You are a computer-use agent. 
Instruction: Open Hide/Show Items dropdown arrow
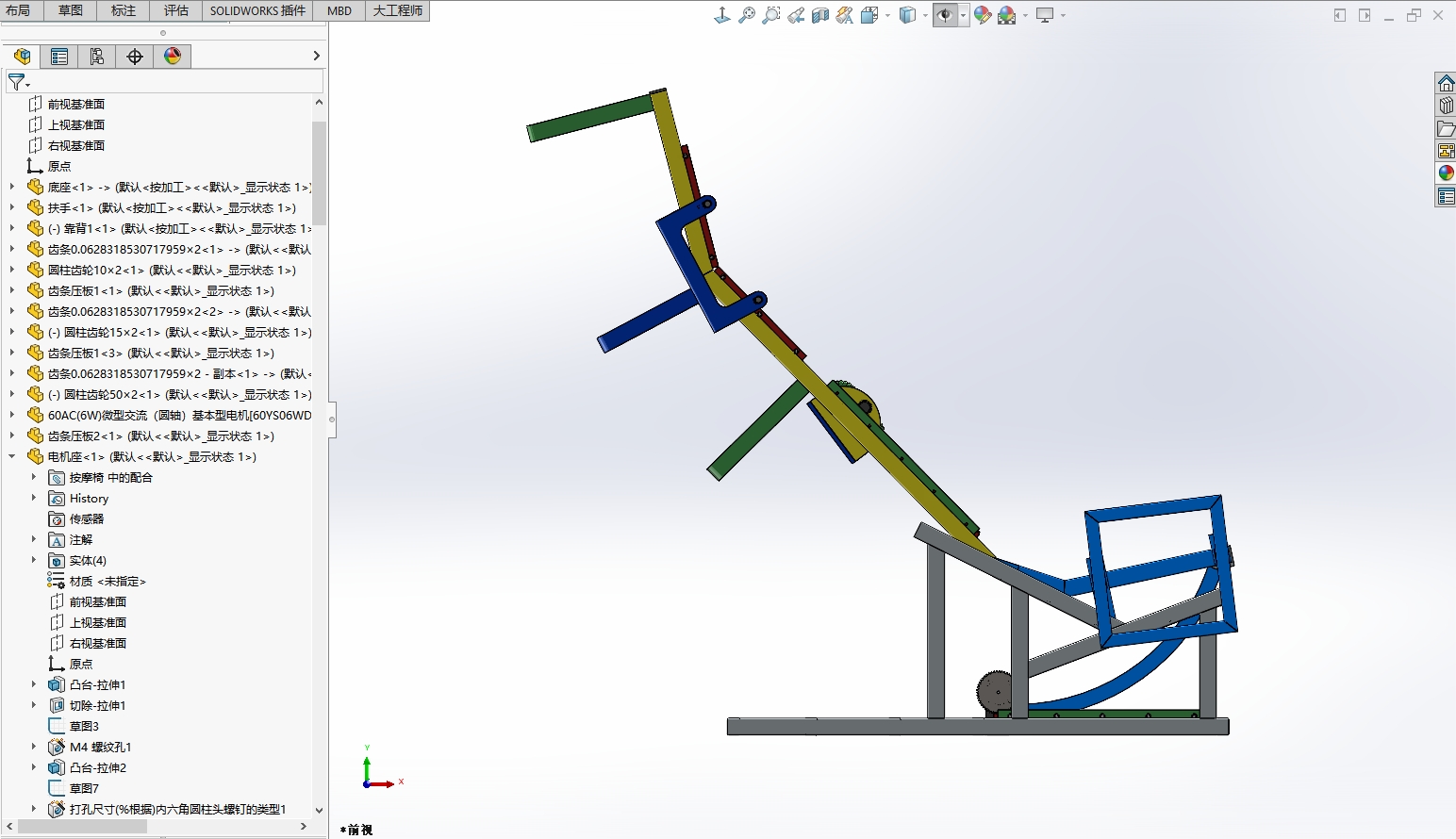963,15
